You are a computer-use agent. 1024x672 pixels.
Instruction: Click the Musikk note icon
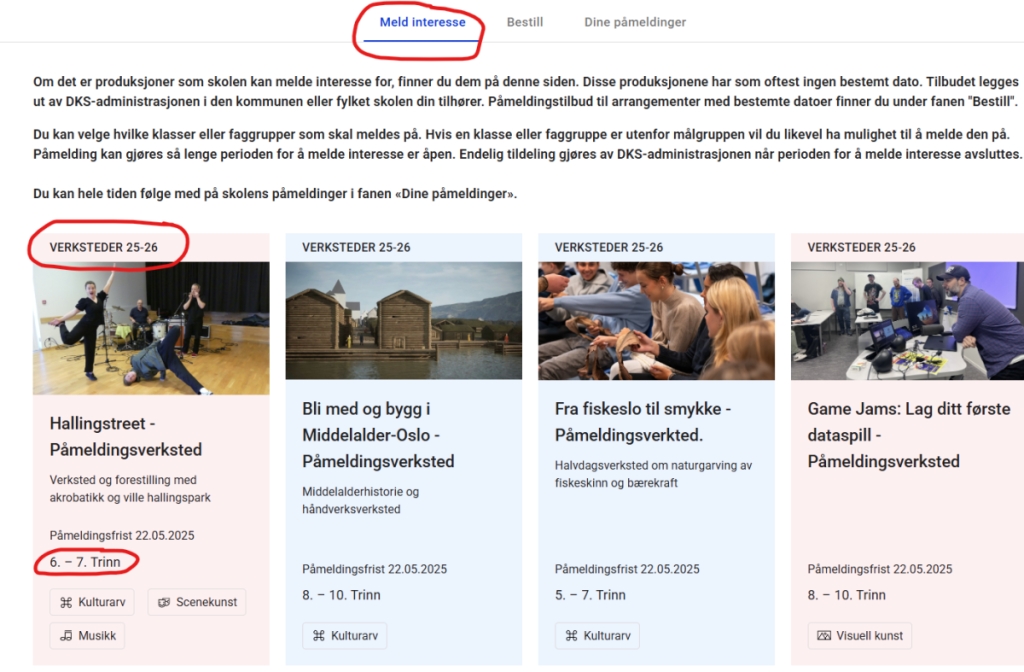pos(66,635)
